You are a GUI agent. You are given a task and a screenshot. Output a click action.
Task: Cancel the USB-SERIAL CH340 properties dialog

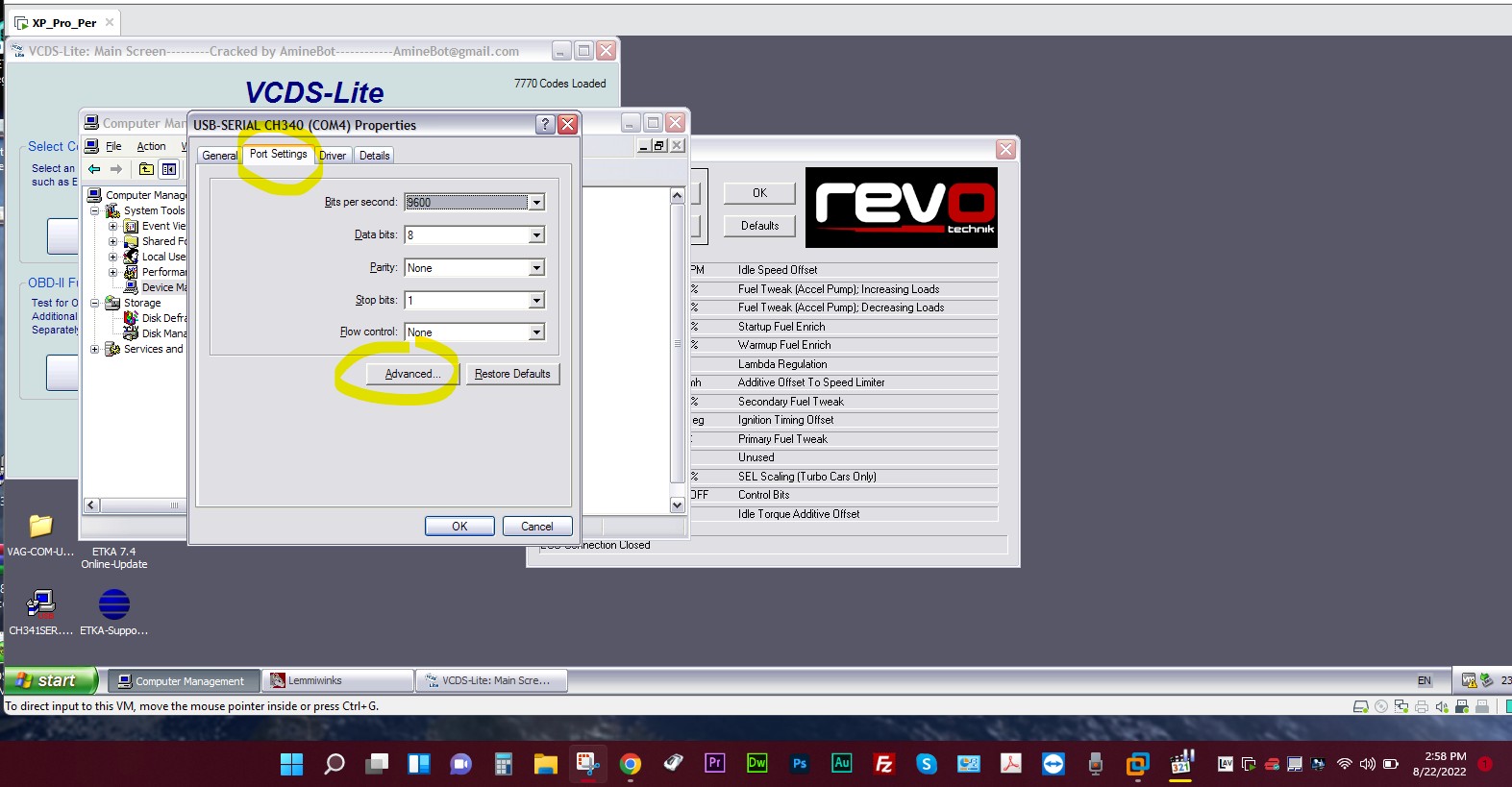click(x=537, y=526)
